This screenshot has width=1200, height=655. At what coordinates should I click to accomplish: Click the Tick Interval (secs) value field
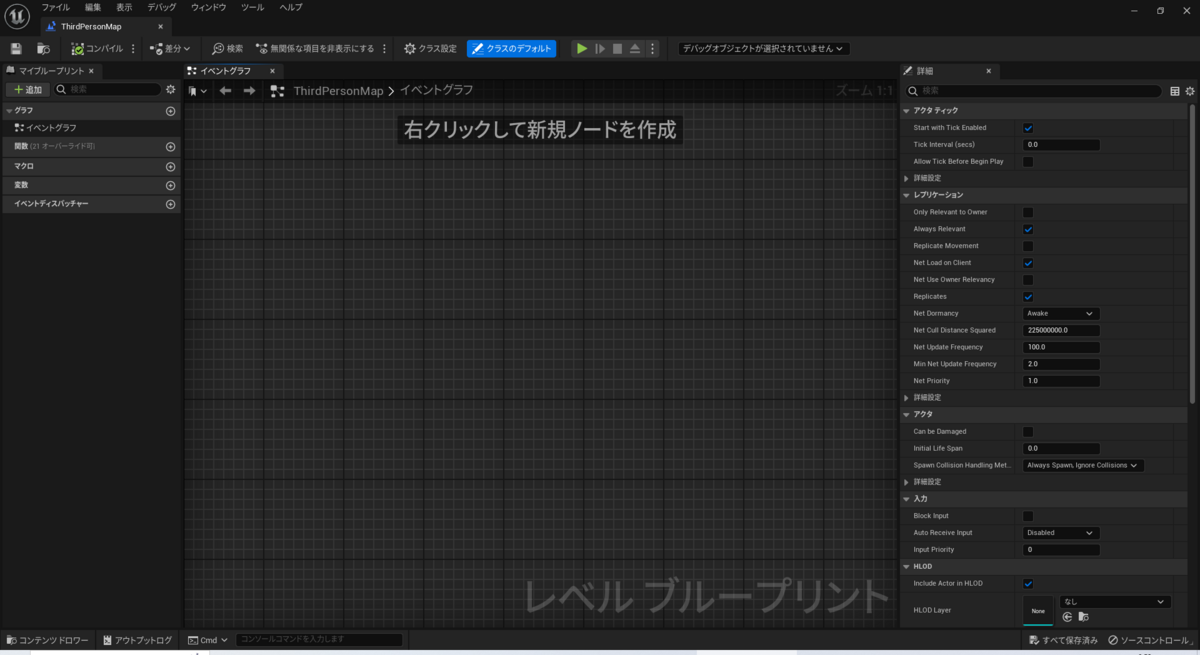point(1061,145)
